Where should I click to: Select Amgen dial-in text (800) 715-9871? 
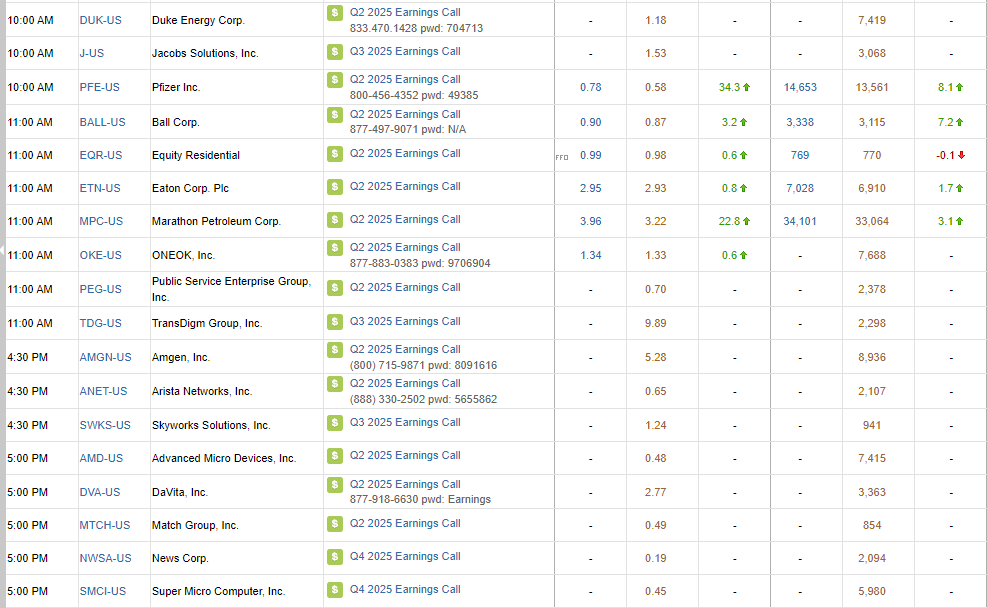coord(386,365)
